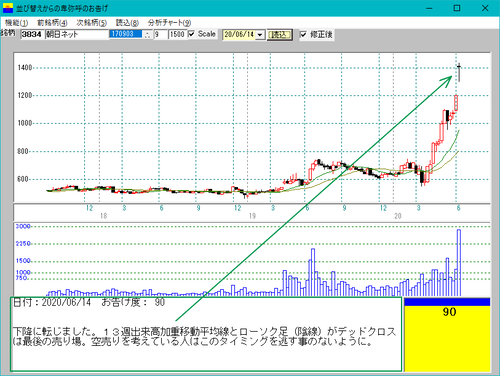The width and height of the screenshot is (500, 376).
Task: Click the spinner next to 170903
Action: tap(147, 34)
